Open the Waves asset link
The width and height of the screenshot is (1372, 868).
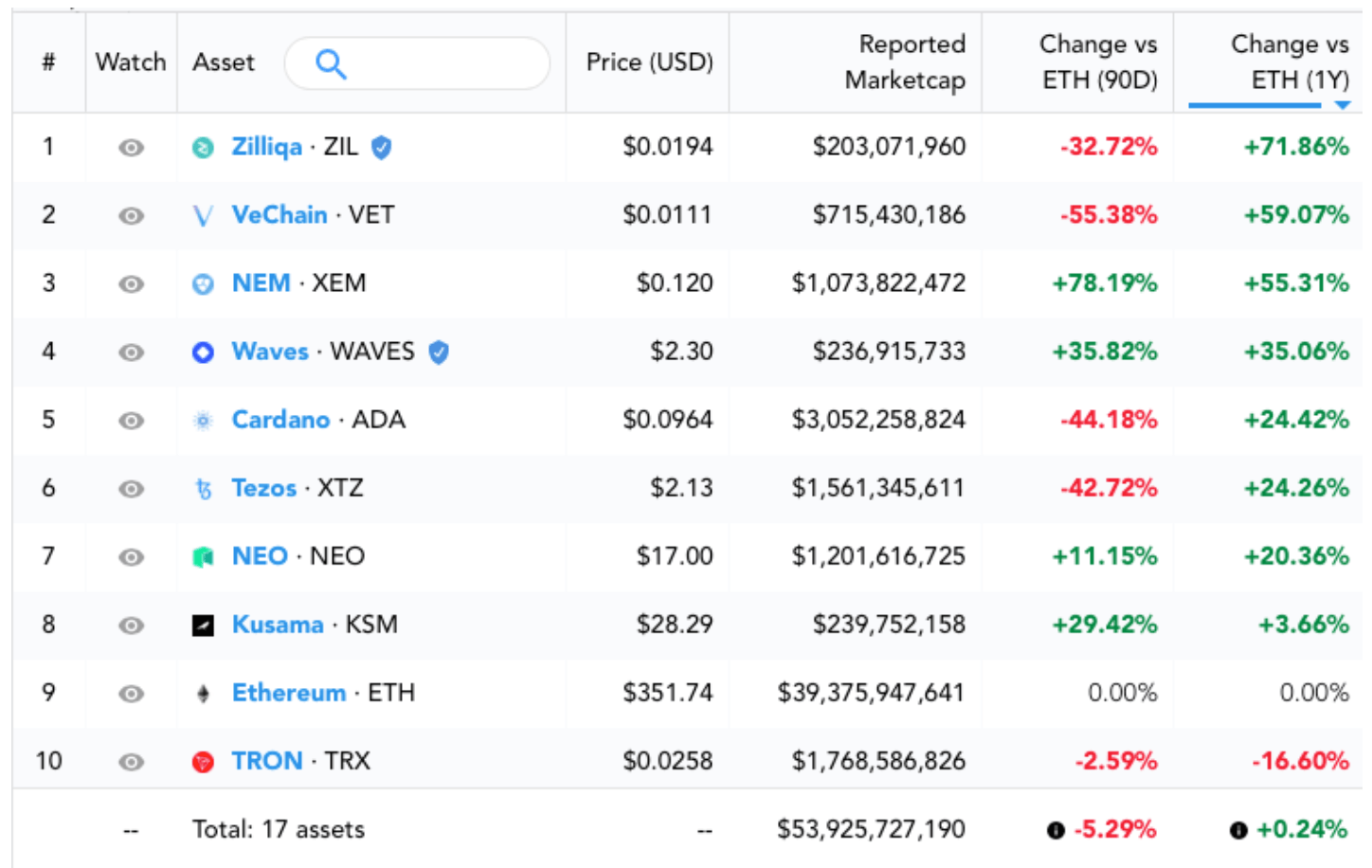point(270,352)
